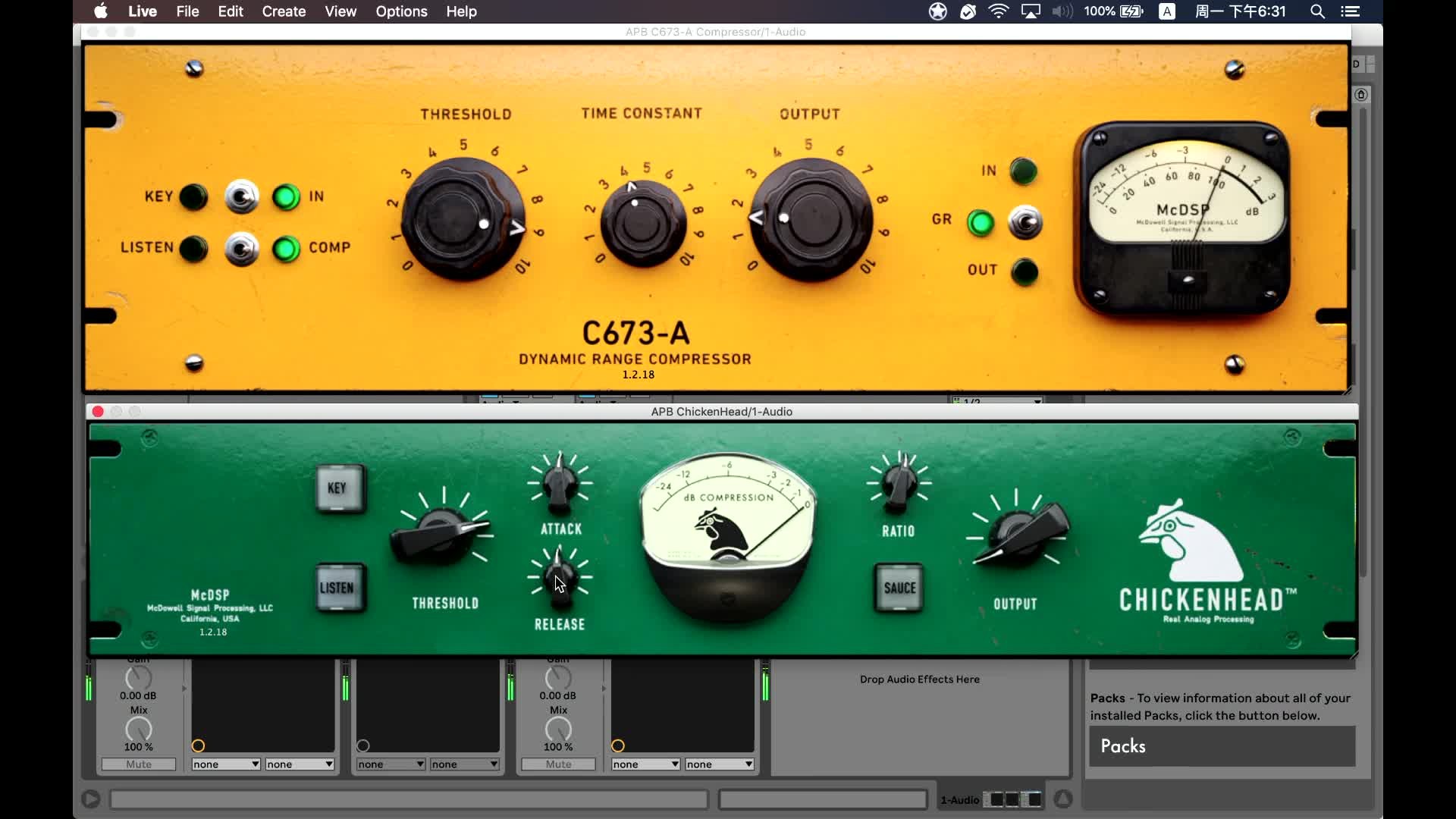This screenshot has width=1456, height=819.
Task: Open the File menu
Action: click(187, 11)
